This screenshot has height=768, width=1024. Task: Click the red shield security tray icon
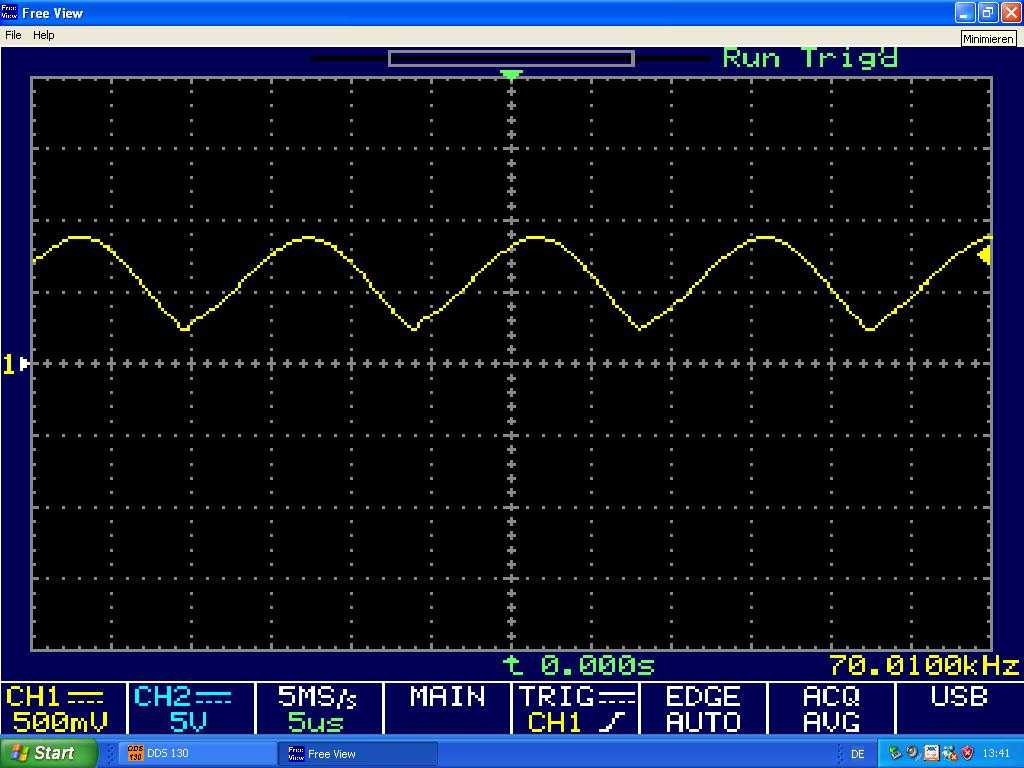[967, 753]
